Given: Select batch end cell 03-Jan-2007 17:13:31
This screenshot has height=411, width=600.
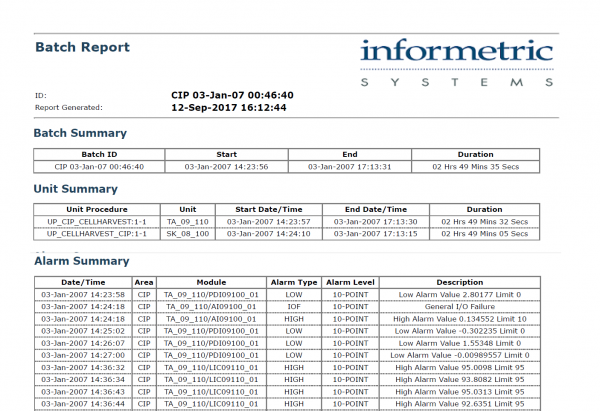Looking at the screenshot, I should click(350, 167).
